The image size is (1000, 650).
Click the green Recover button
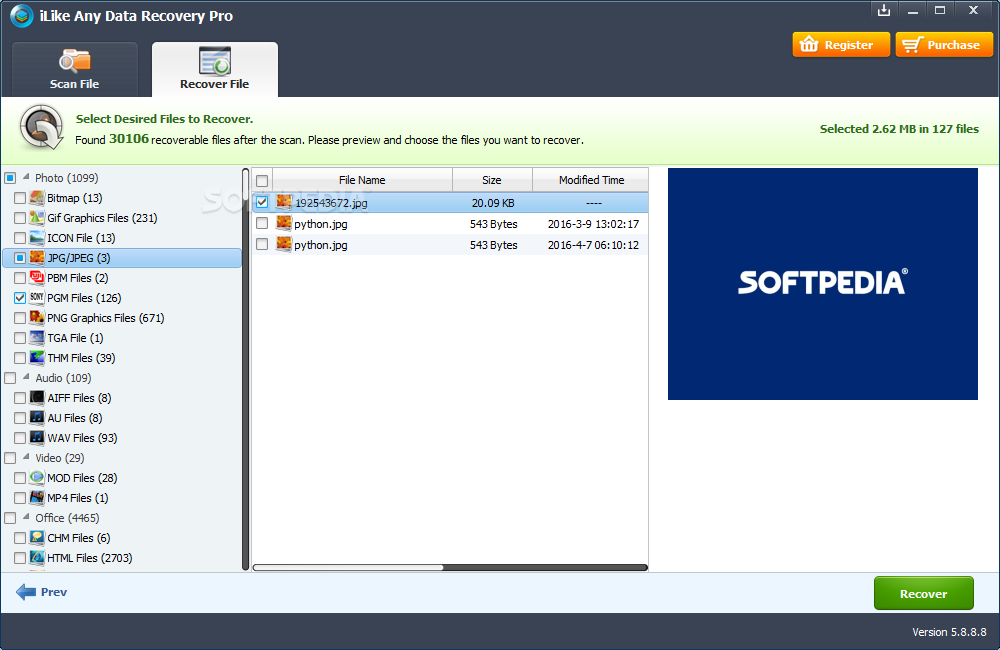point(923,593)
